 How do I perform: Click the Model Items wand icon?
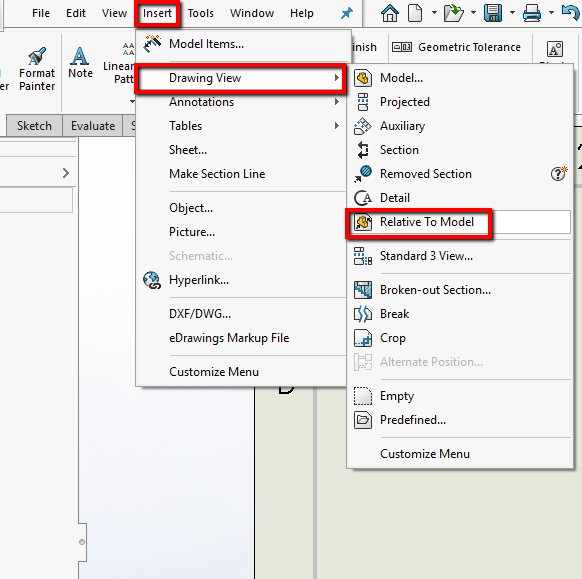point(152,44)
